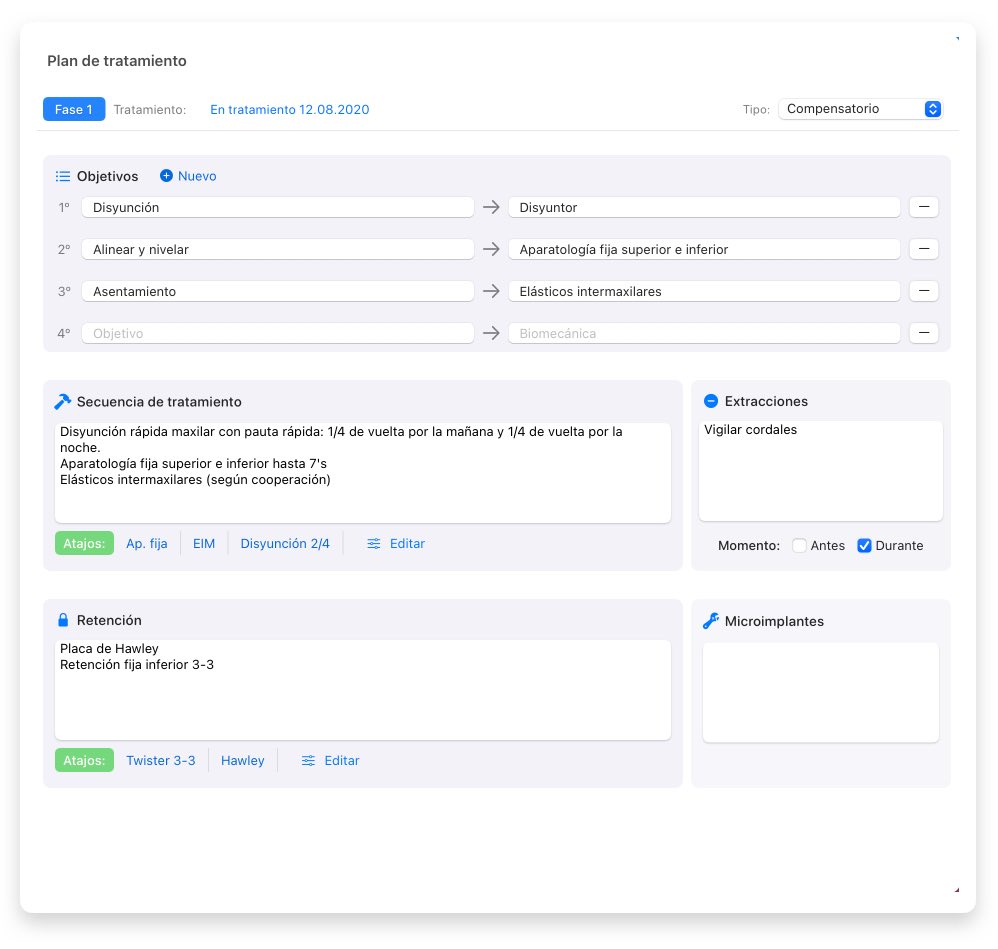Click the empty Biomecánica placeholder field
Viewport: 998px width, 949px height.
(x=704, y=333)
